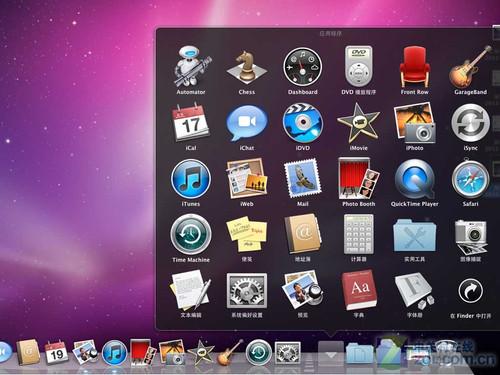Click the Open in Finder arrow button
This screenshot has height=375, width=500.
[x=470, y=291]
